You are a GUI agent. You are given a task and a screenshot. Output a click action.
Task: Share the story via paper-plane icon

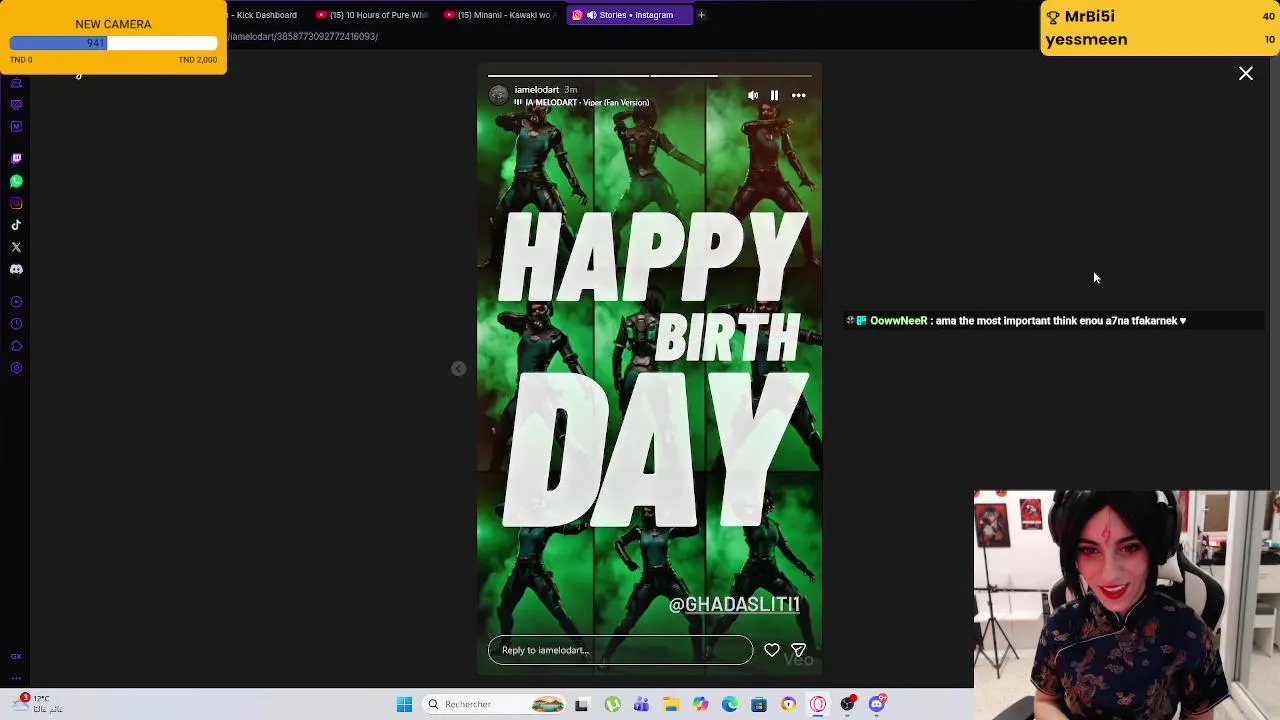(799, 650)
